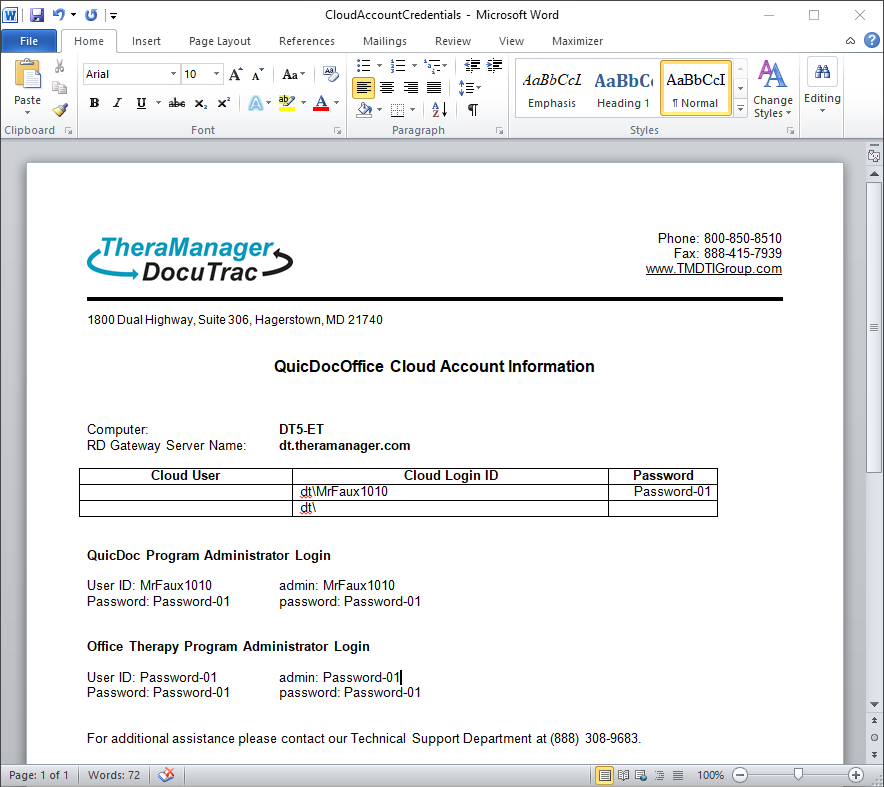Open Line Spacing dropdown
This screenshot has width=884, height=787.
[x=470, y=87]
